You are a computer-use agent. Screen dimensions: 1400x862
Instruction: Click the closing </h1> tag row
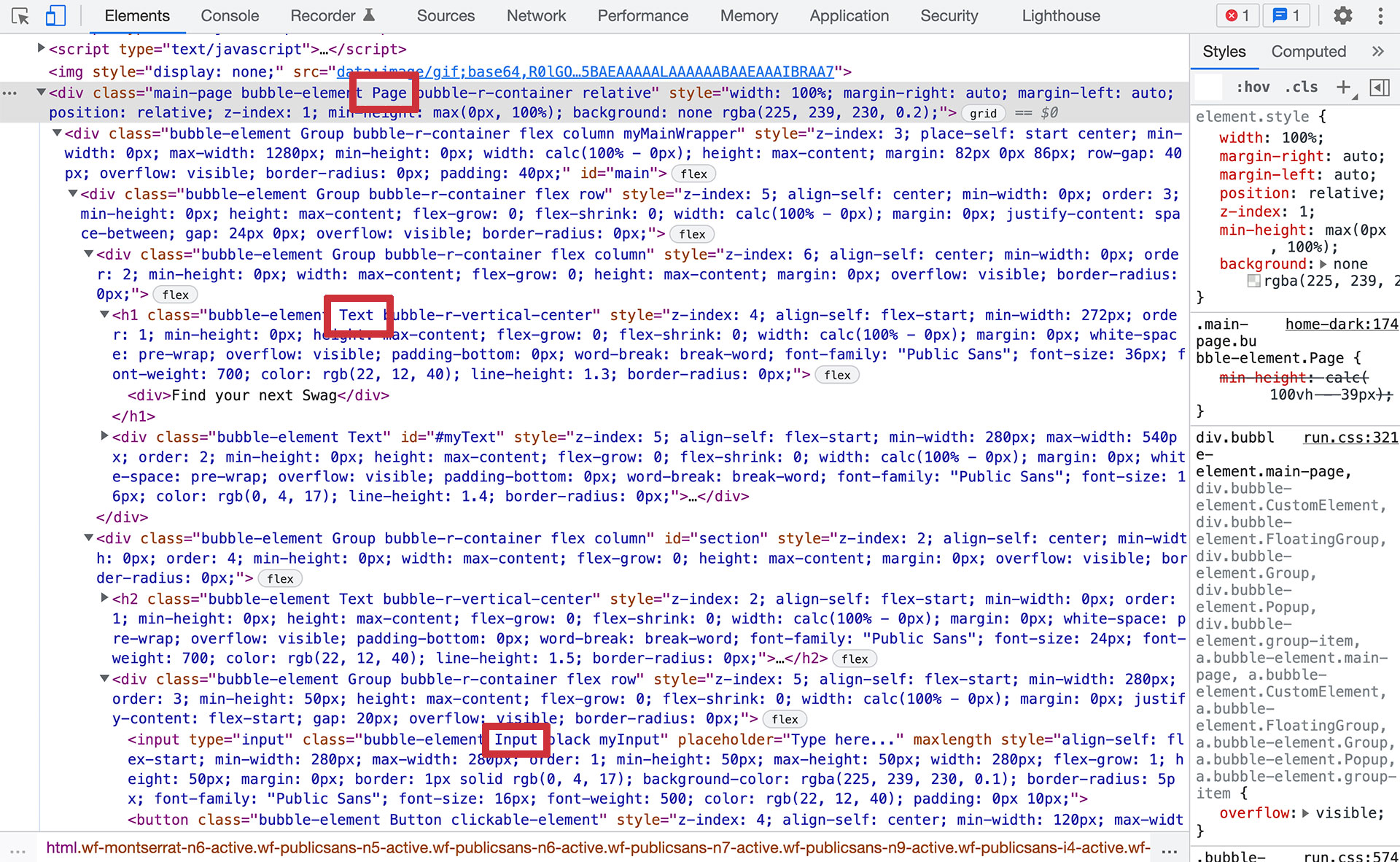coord(133,416)
